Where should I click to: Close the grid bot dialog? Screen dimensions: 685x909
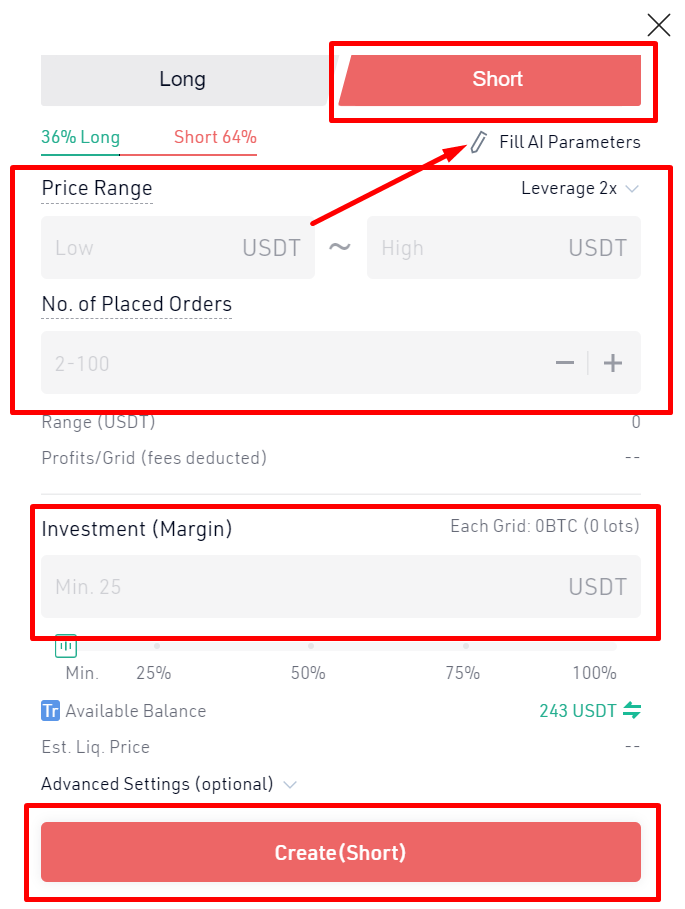[x=659, y=26]
